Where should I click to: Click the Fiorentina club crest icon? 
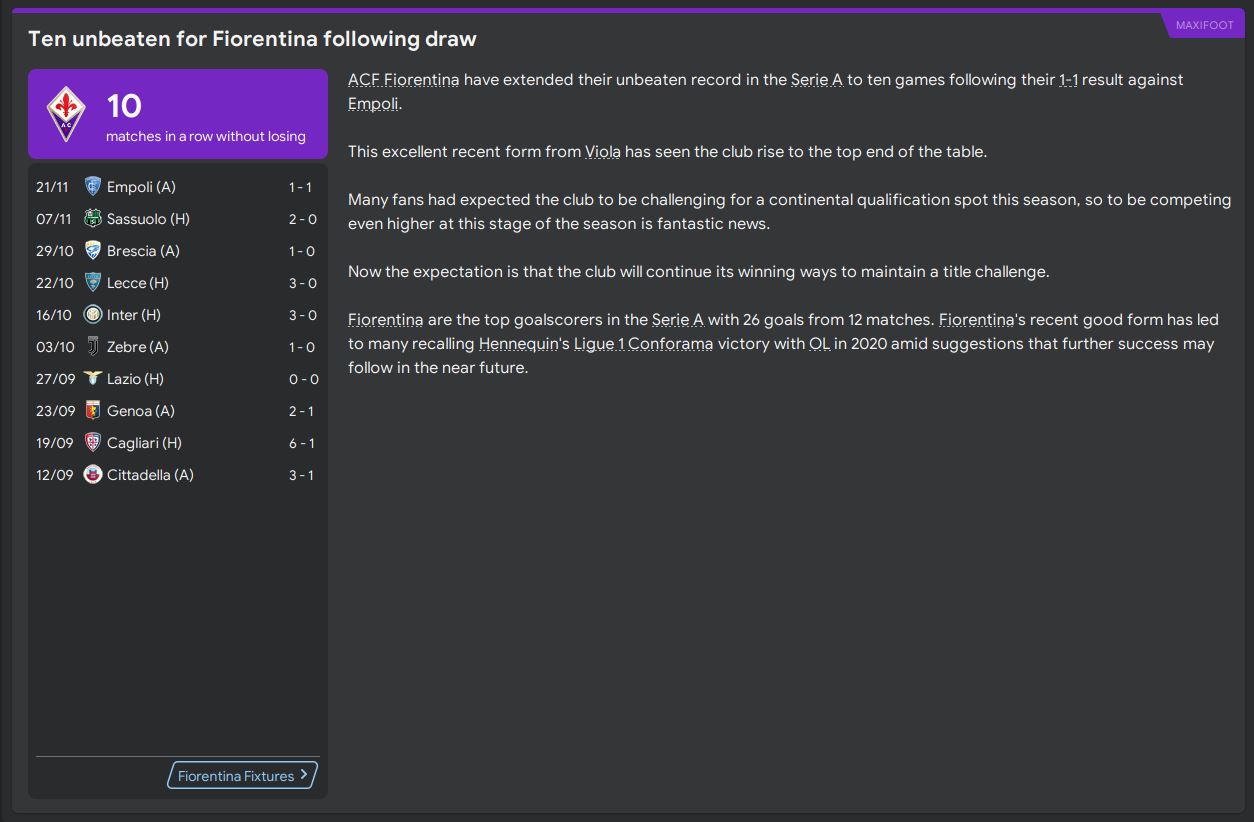point(66,114)
